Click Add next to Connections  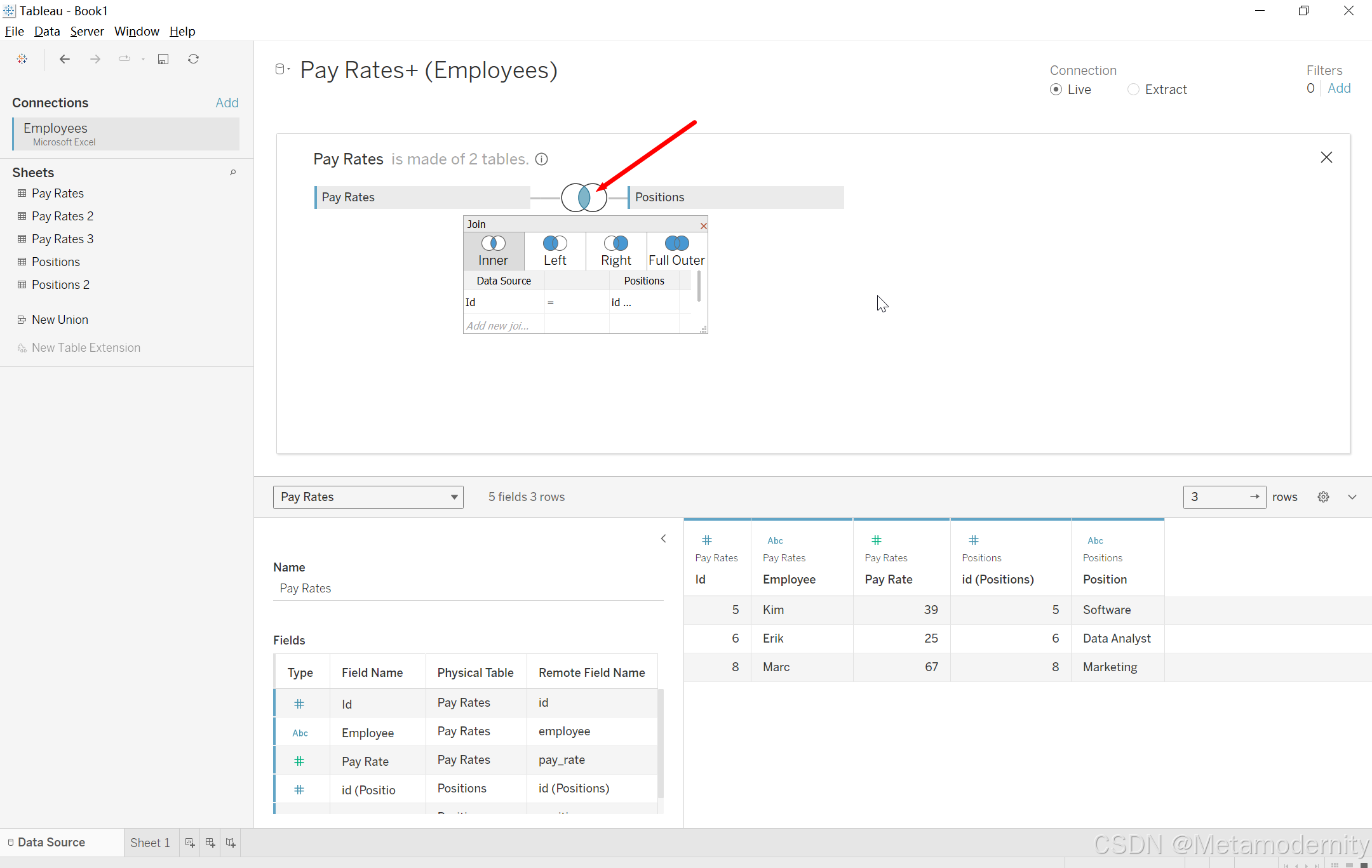coord(227,103)
